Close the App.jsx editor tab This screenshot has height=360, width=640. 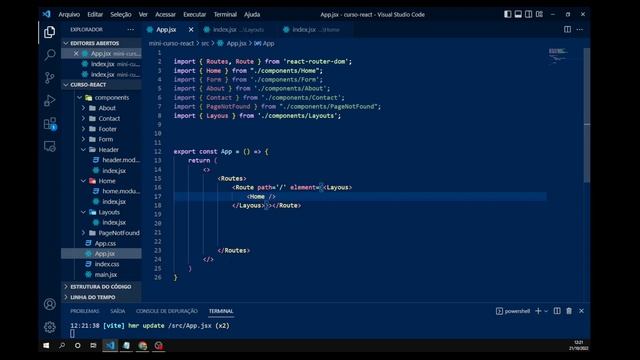191,29
